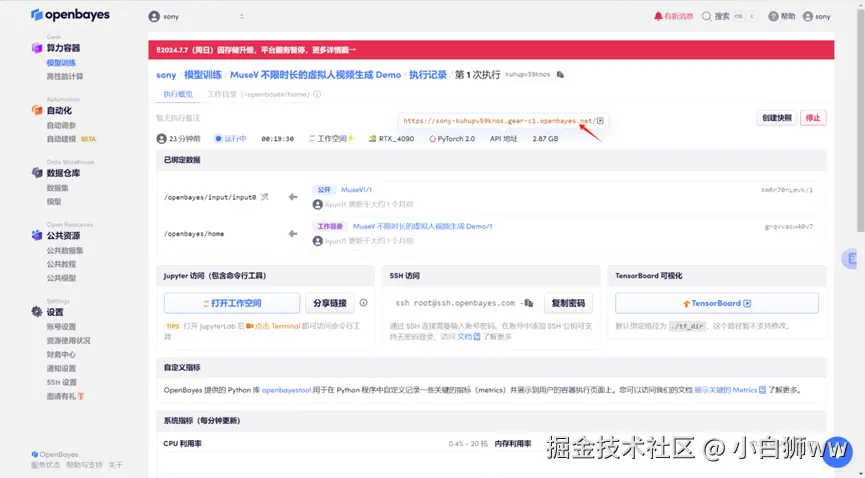Click the RTX_4090 resource label
Viewport: 865px width, 478px height.
(x=391, y=139)
